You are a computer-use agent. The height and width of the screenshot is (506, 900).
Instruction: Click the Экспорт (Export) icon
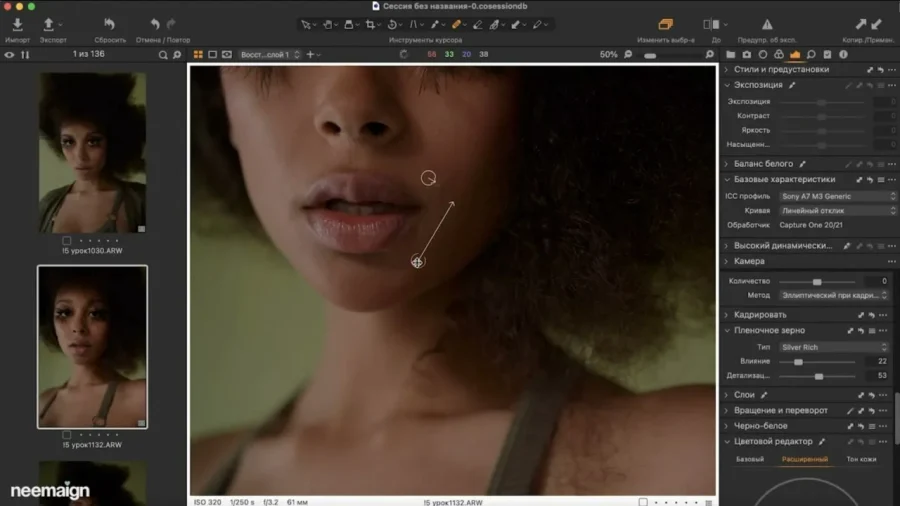(48, 24)
